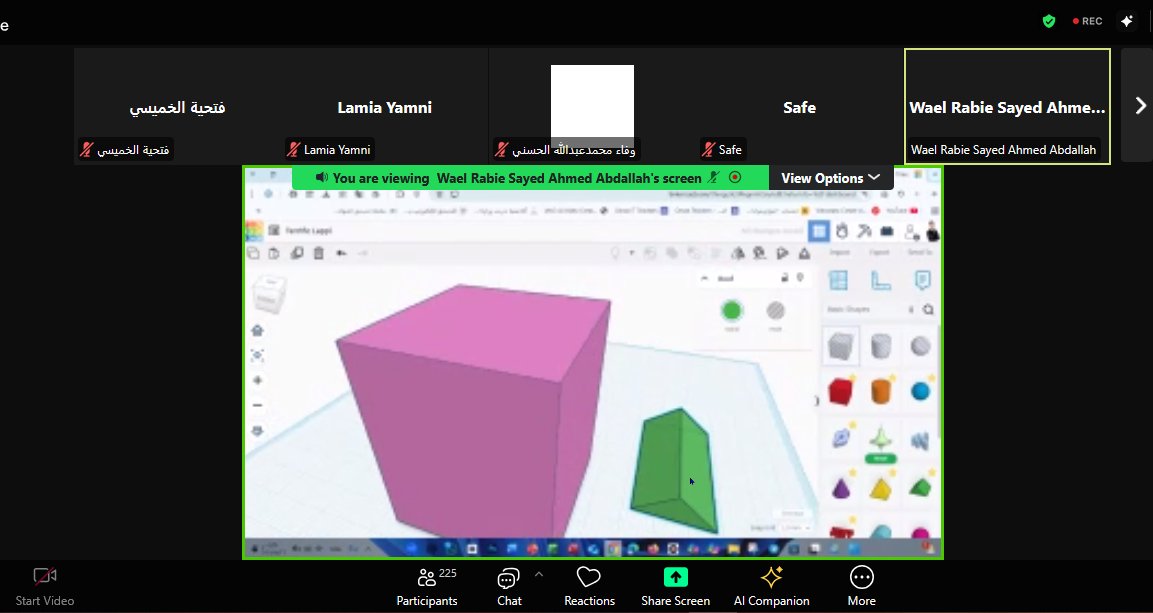
Task: Click the shapes search magnifier icon
Action: 928,309
